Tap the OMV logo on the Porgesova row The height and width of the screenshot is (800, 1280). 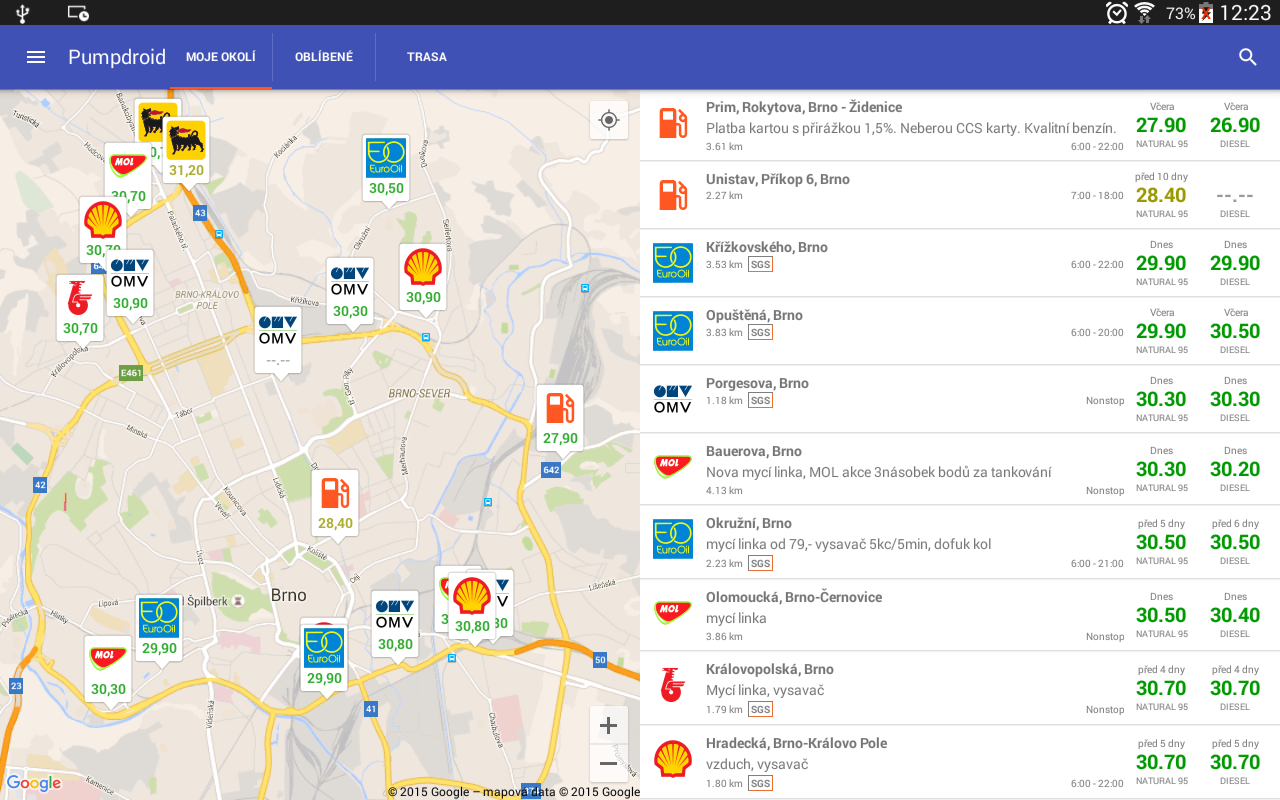(673, 398)
